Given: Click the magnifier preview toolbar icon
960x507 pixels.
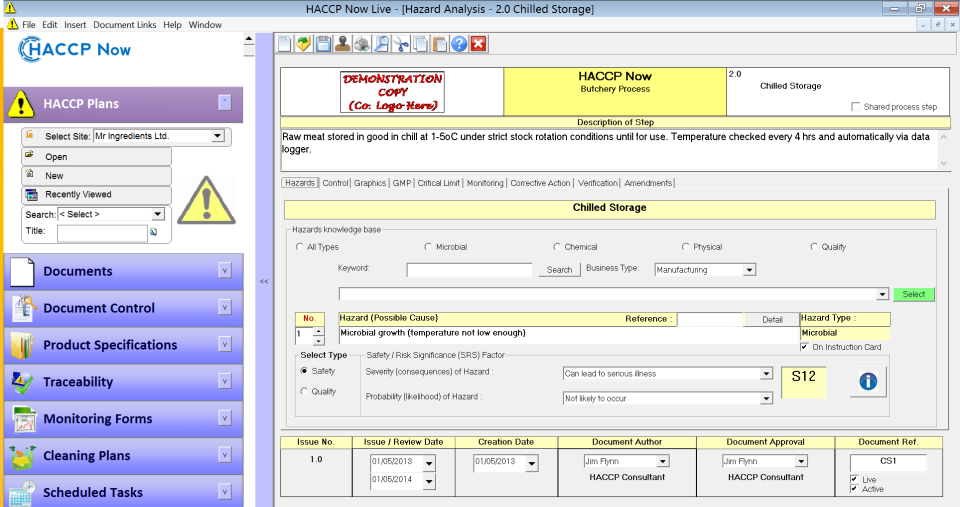Looking at the screenshot, I should tap(381, 44).
